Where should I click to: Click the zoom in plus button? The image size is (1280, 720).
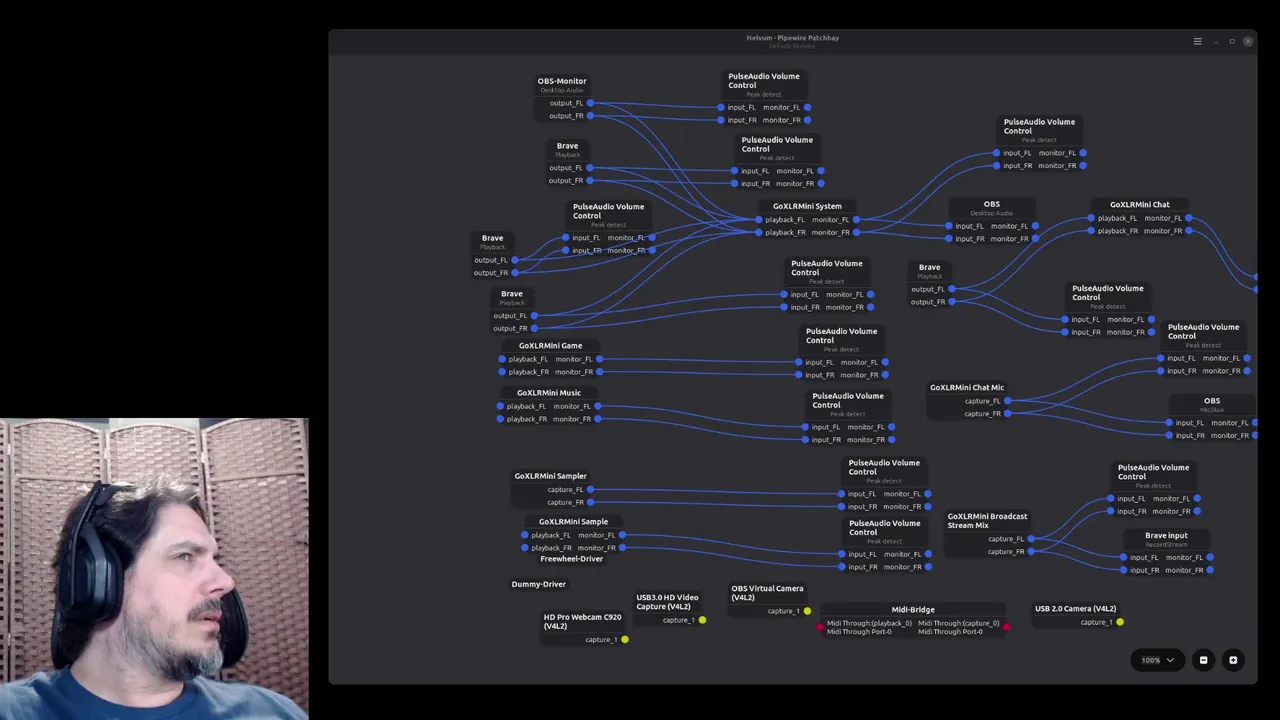[x=1233, y=660]
